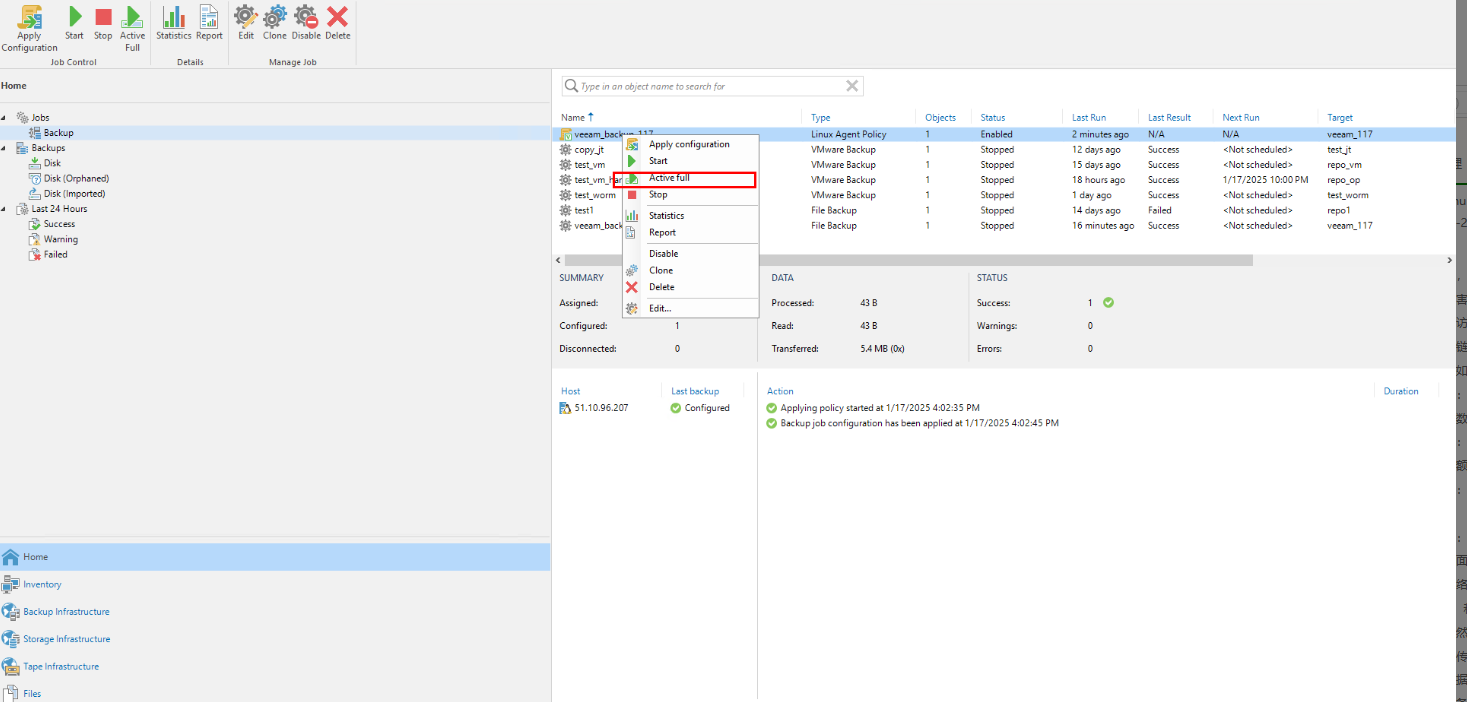Collapse the Last 24 Hours node
Screen dimensions: 1467x702
(x=4, y=209)
